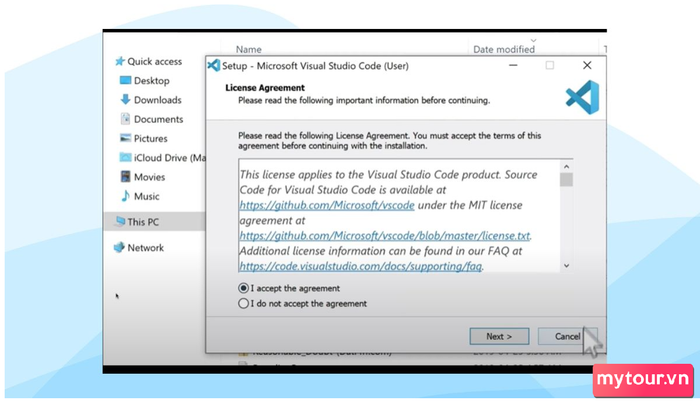Open Pictures in Explorer sidebar

150,138
